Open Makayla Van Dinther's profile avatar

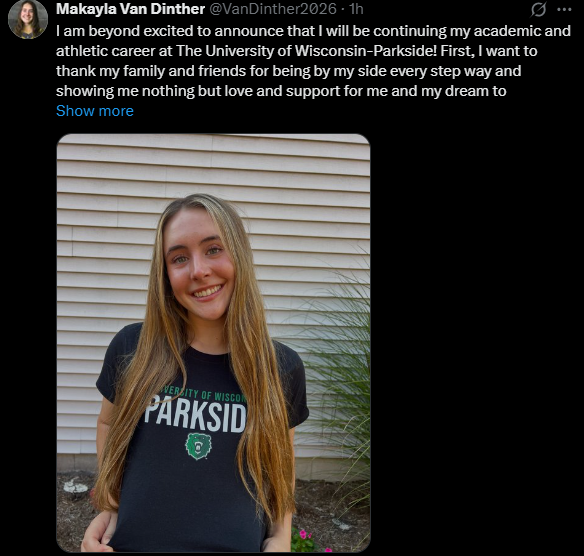(x=28, y=19)
